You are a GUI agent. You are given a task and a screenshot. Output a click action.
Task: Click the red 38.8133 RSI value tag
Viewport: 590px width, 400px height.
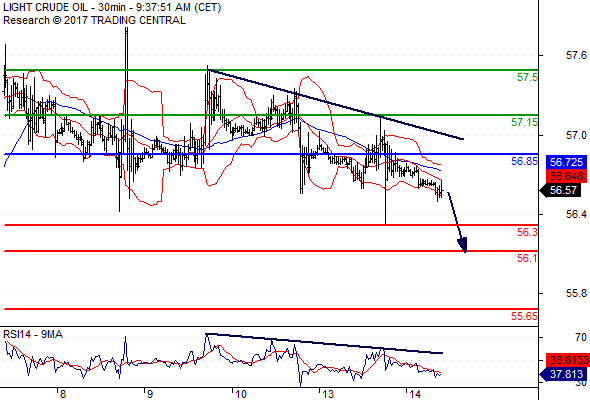pyautogui.click(x=568, y=360)
